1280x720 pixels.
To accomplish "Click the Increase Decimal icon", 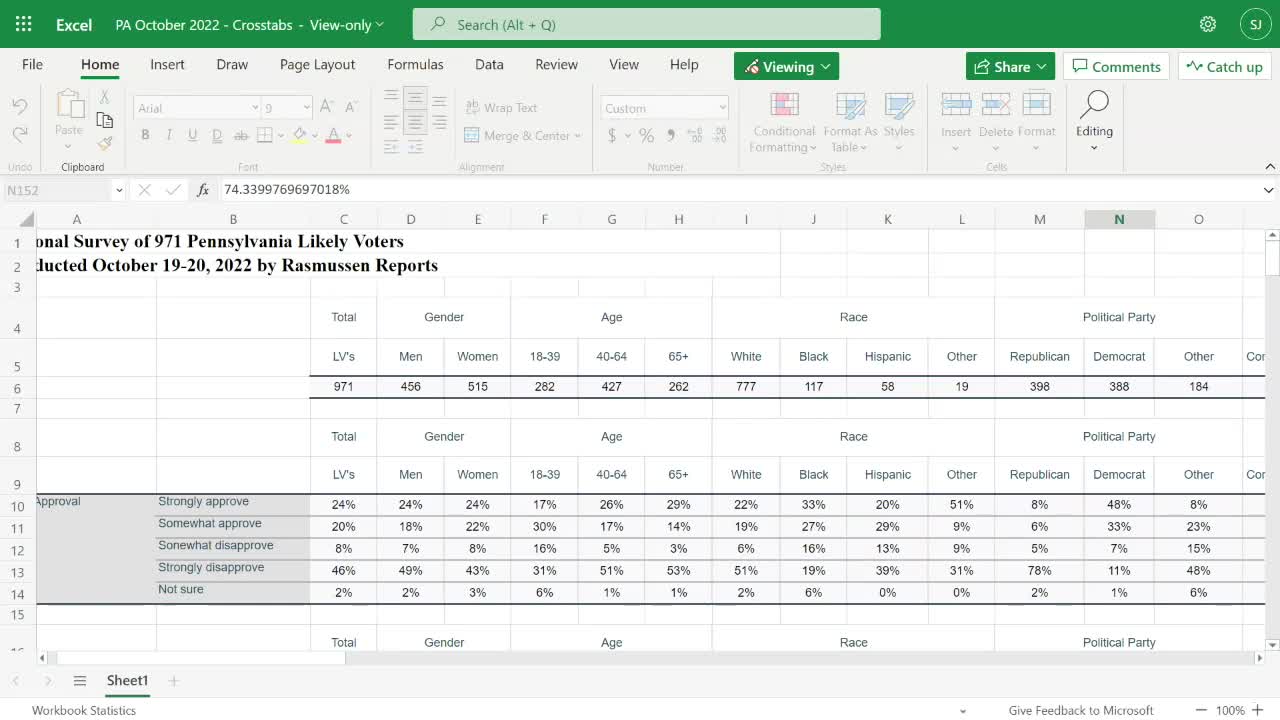I will (694, 136).
